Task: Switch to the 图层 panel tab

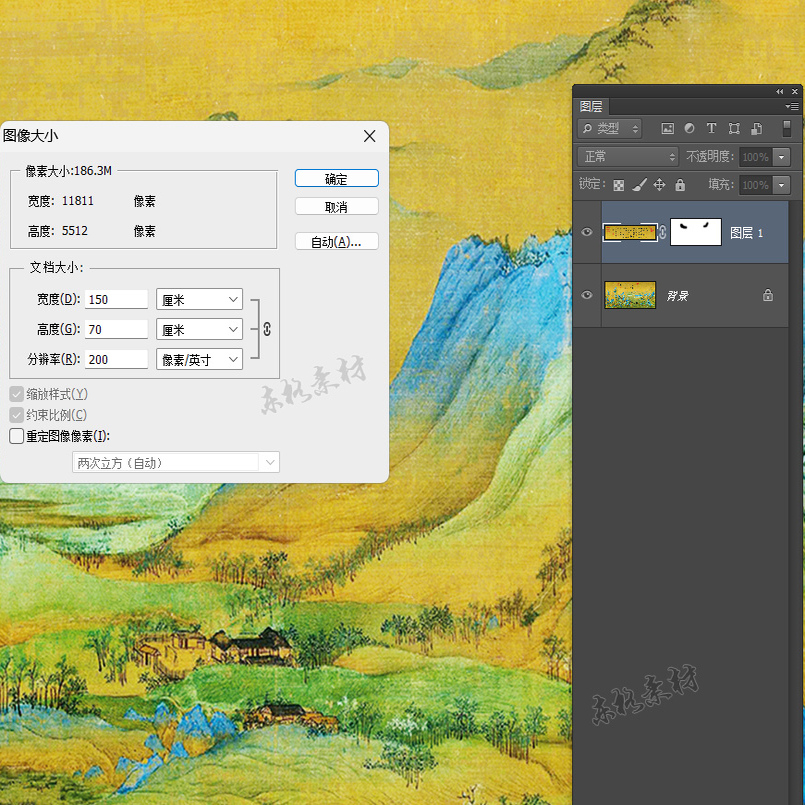Action: click(591, 106)
